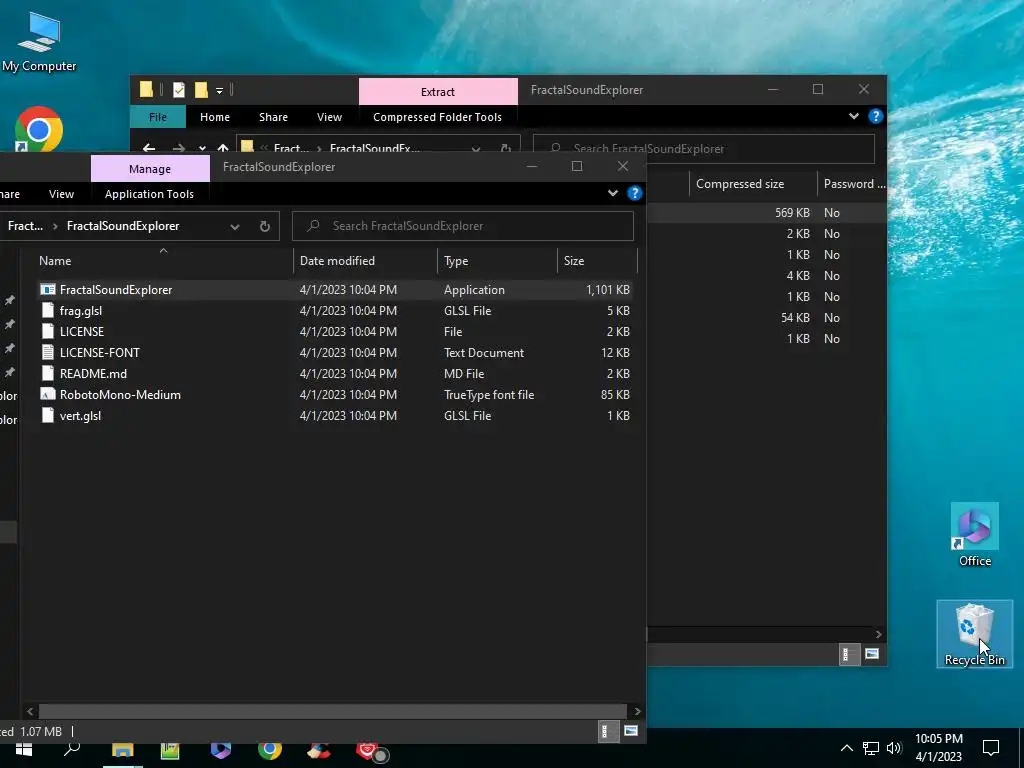
Task: Open the Extract contextual tab
Action: [x=438, y=92]
